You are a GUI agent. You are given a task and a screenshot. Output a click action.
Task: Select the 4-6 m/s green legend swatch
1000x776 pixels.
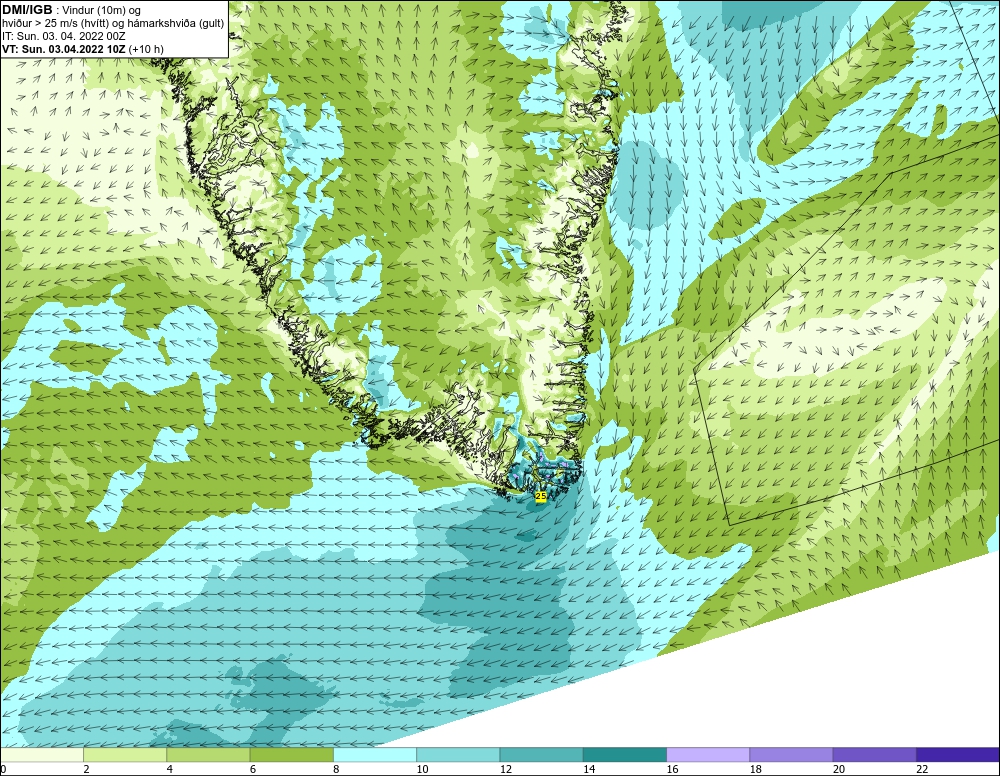[x=209, y=755]
